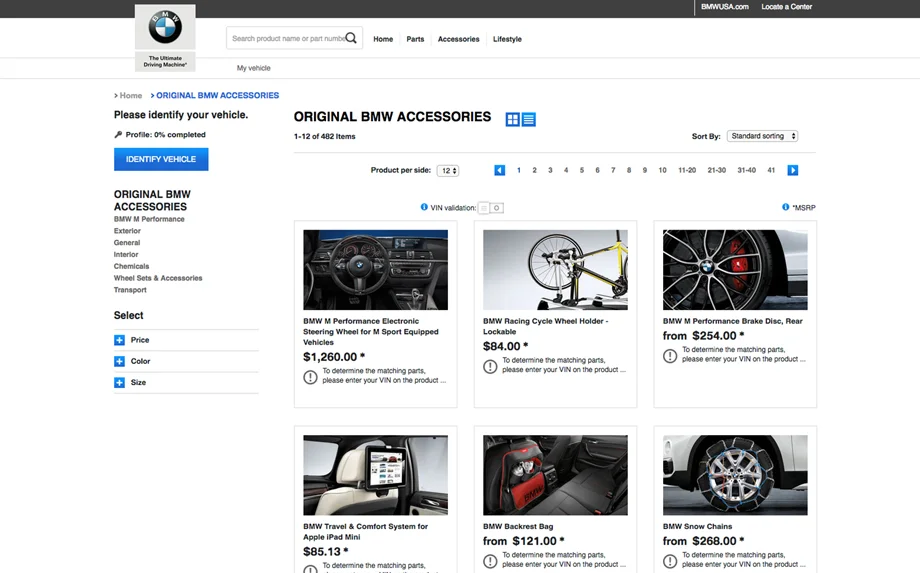
Task: Open the Product per side dropdown
Action: point(448,171)
